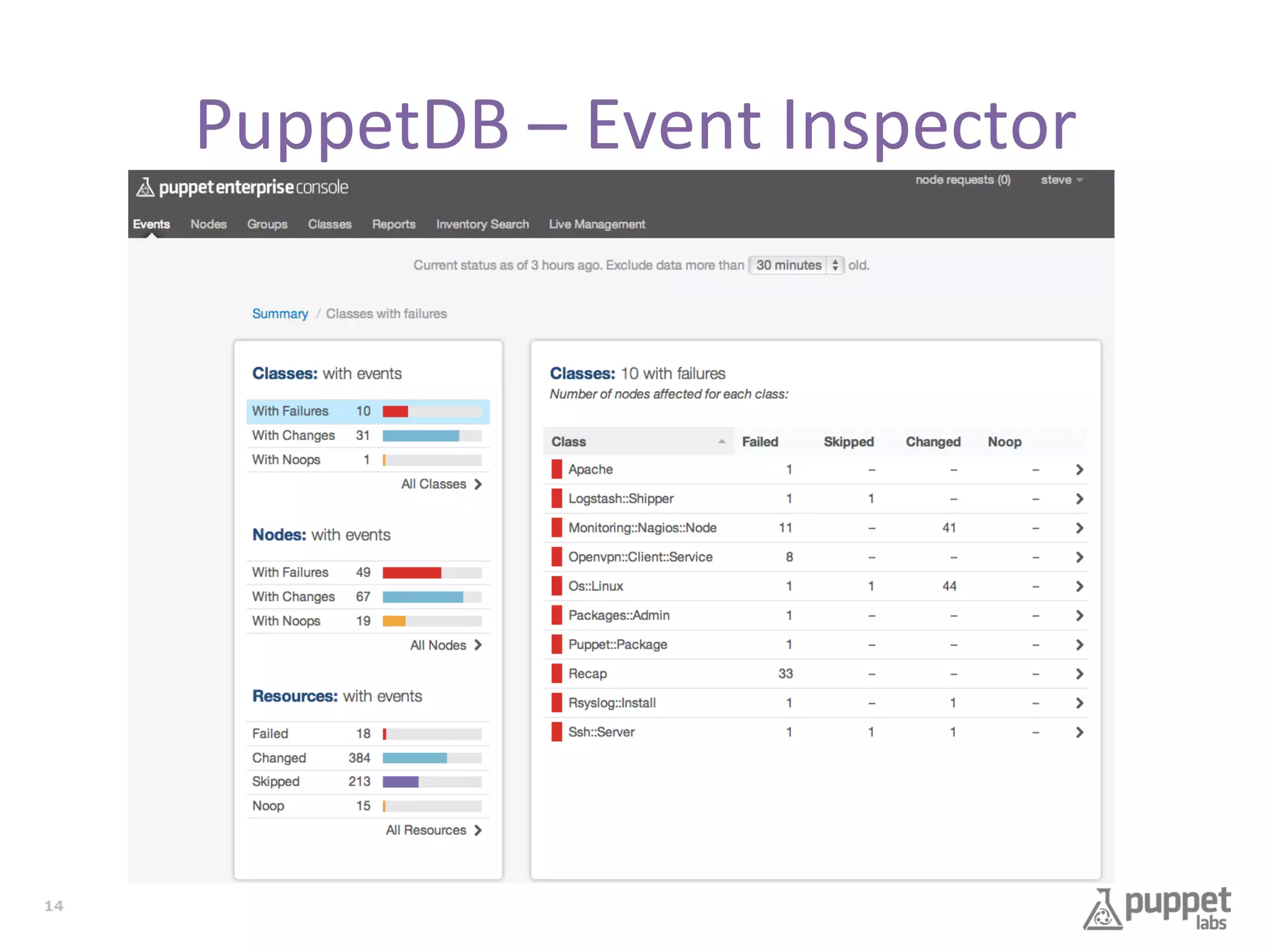Open All Nodes link
The height and width of the screenshot is (952, 1270).
(x=446, y=645)
